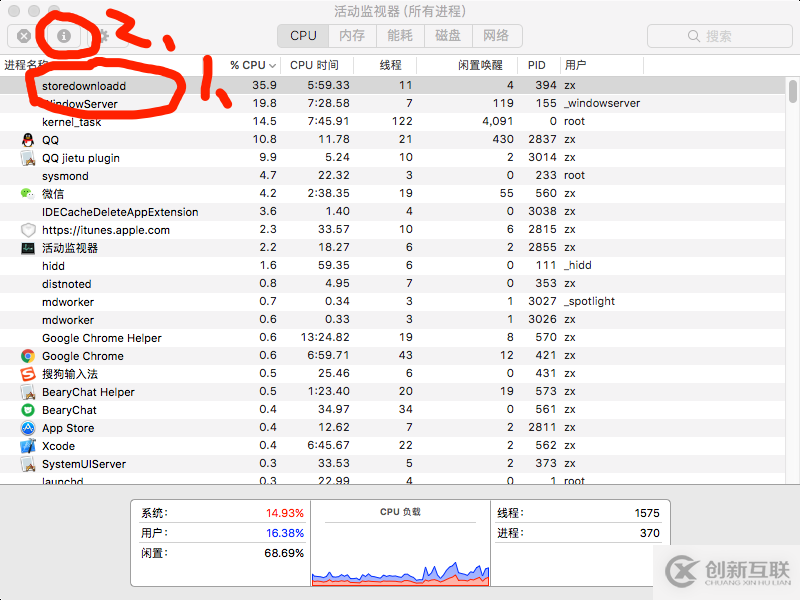800x600 pixels.
Task: Switch to the CPU tab
Action: [303, 36]
